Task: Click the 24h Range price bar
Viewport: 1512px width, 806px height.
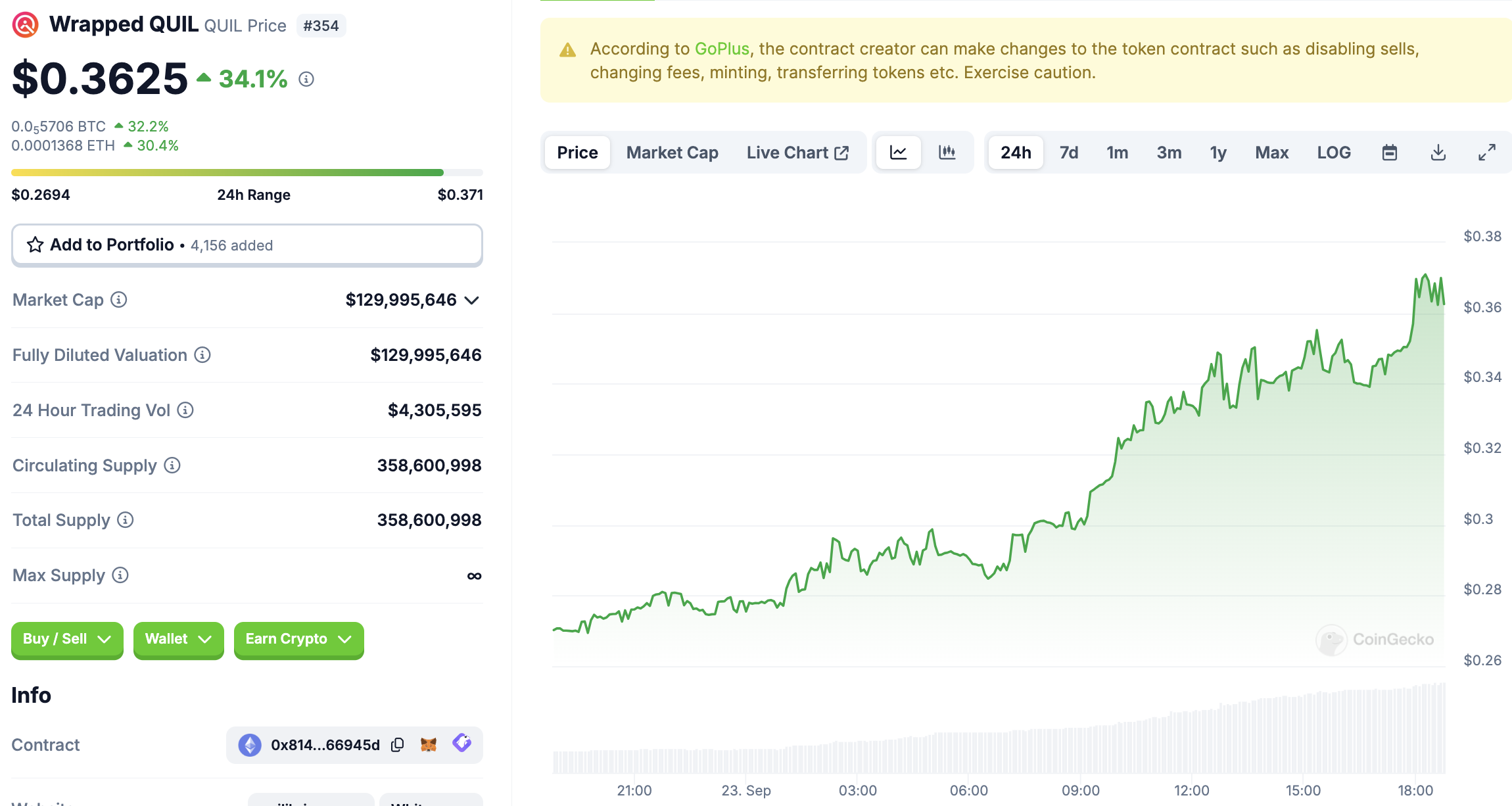Action: click(x=247, y=173)
